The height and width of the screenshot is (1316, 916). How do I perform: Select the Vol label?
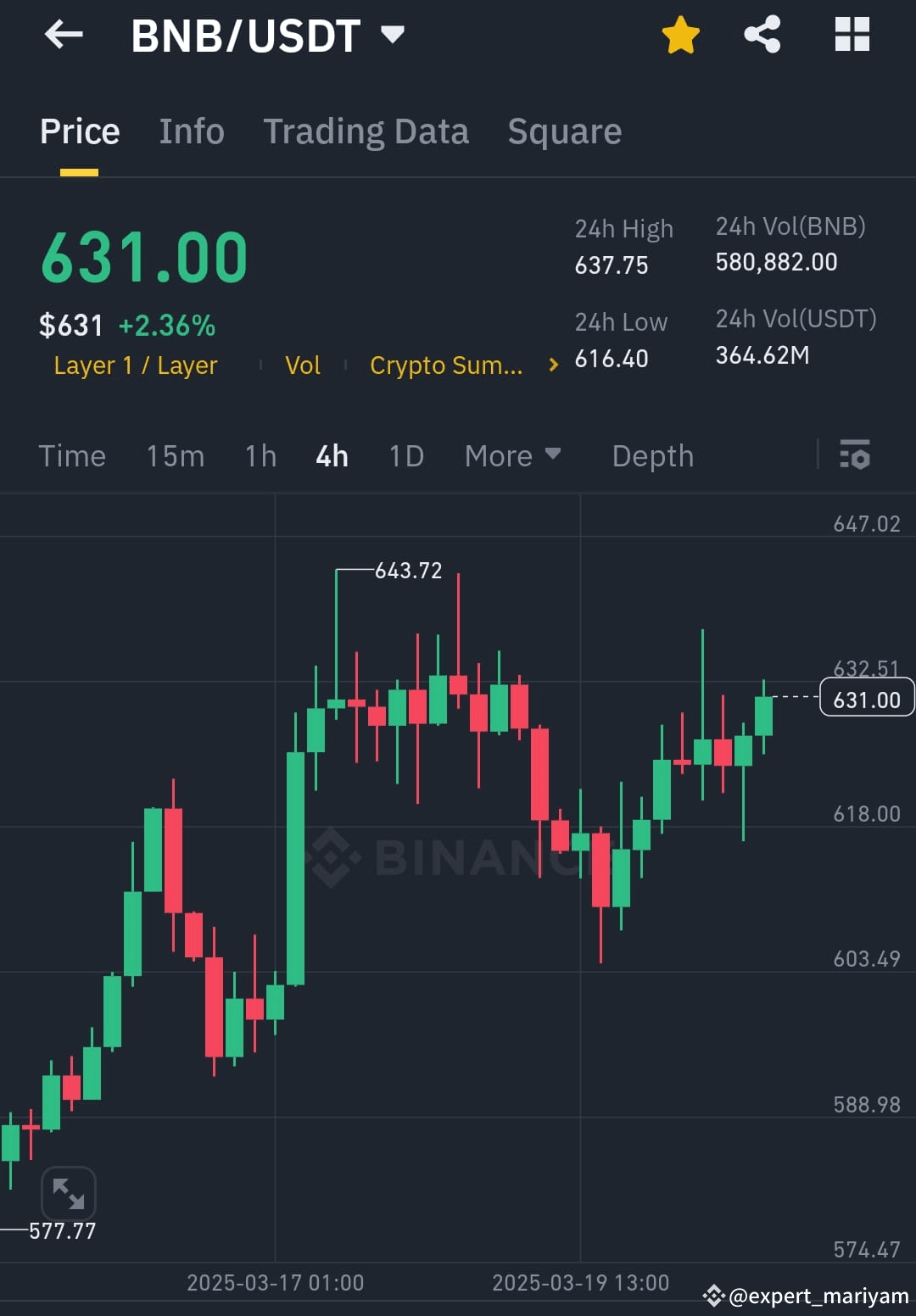click(x=302, y=365)
